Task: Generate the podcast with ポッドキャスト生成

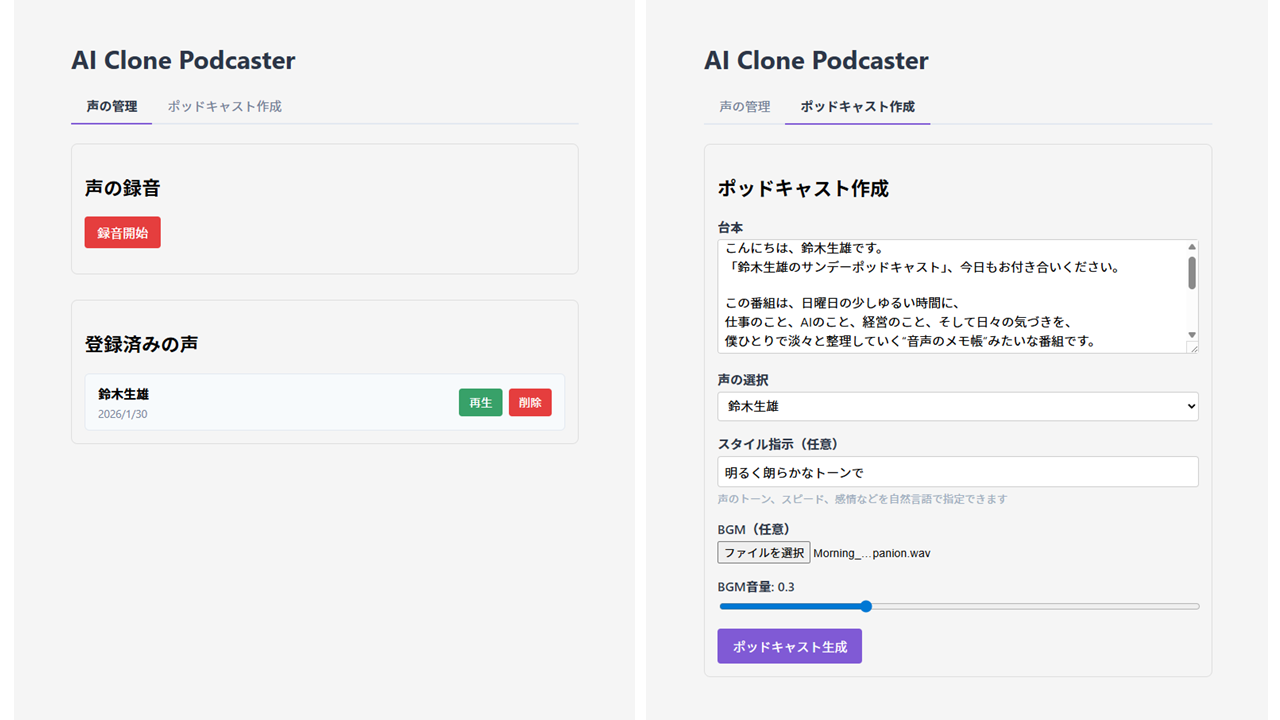Action: 789,646
